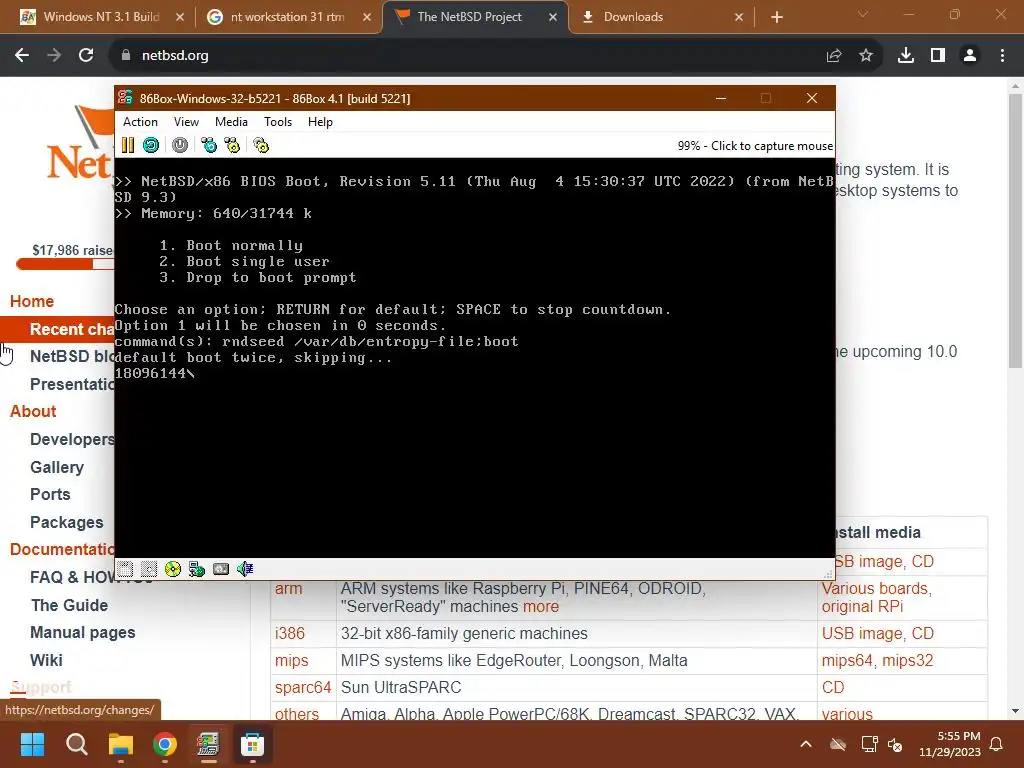This screenshot has height=768, width=1024.
Task: Open Chrome tab search chevron
Action: pos(863,14)
